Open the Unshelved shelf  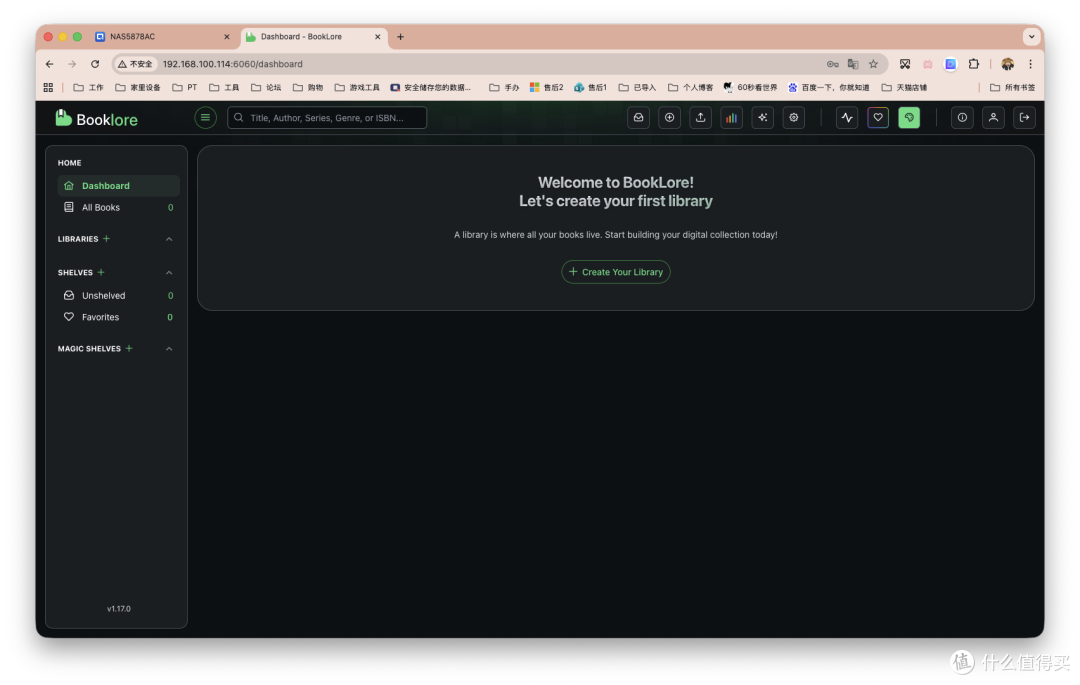[118, 295]
